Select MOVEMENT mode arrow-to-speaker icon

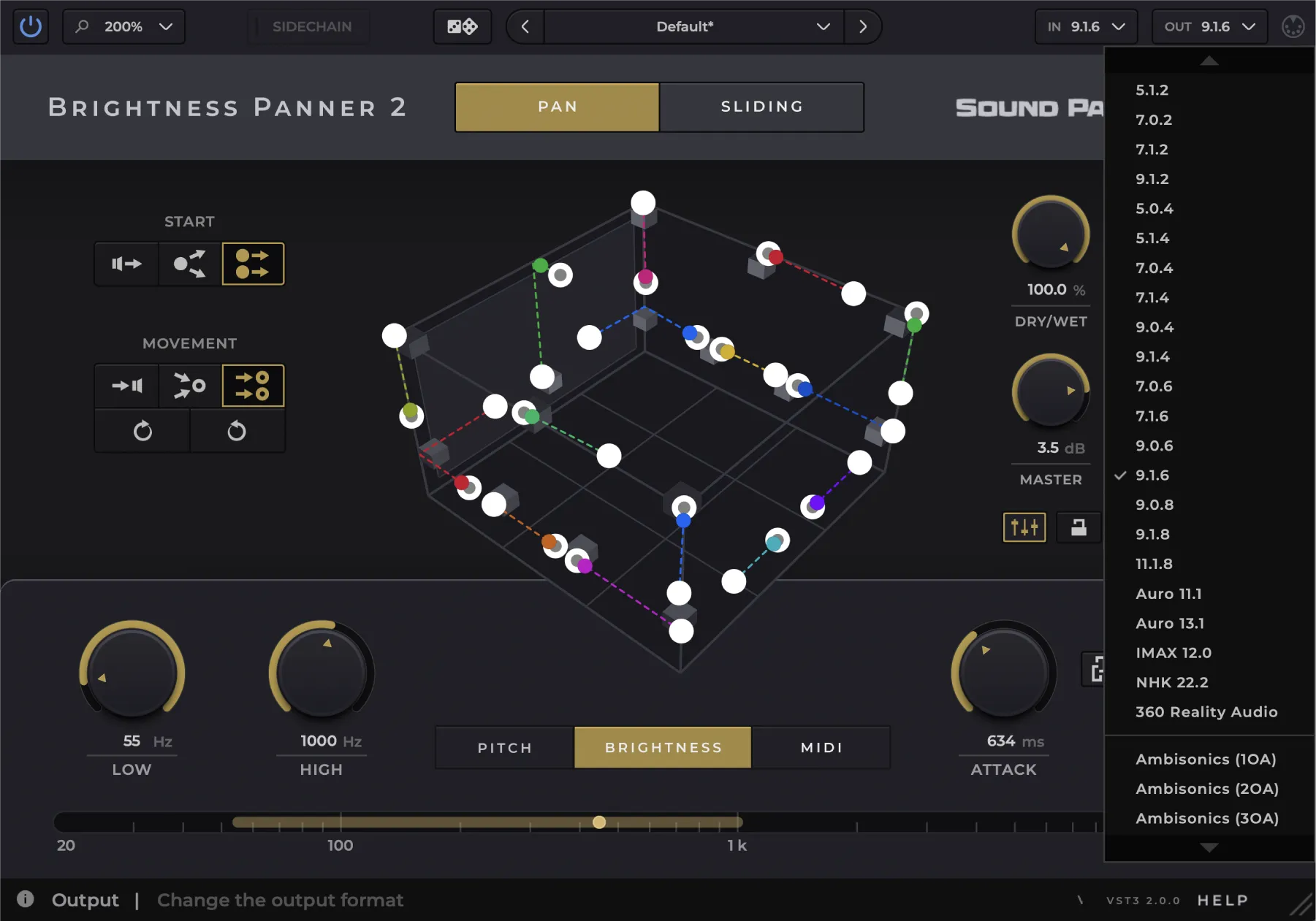coord(126,386)
